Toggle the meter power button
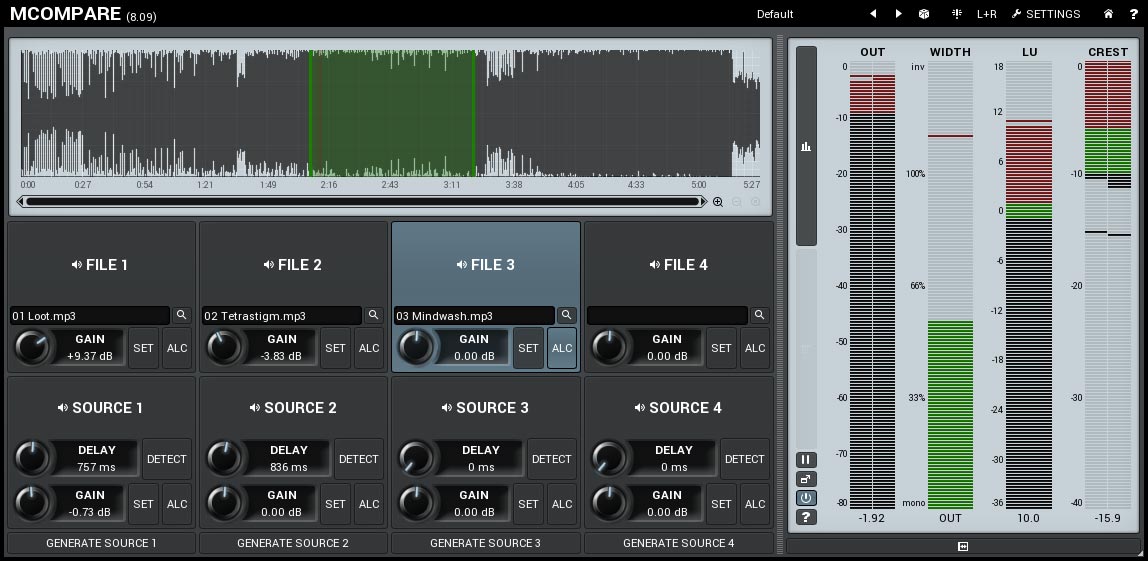 point(806,498)
